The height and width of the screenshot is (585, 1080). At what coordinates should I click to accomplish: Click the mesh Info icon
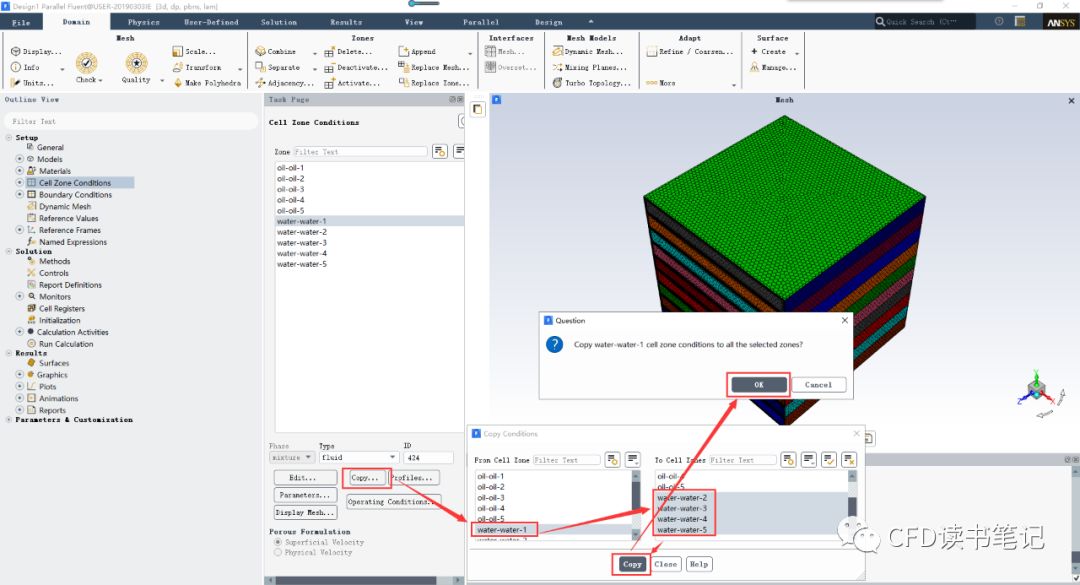[x=16, y=68]
